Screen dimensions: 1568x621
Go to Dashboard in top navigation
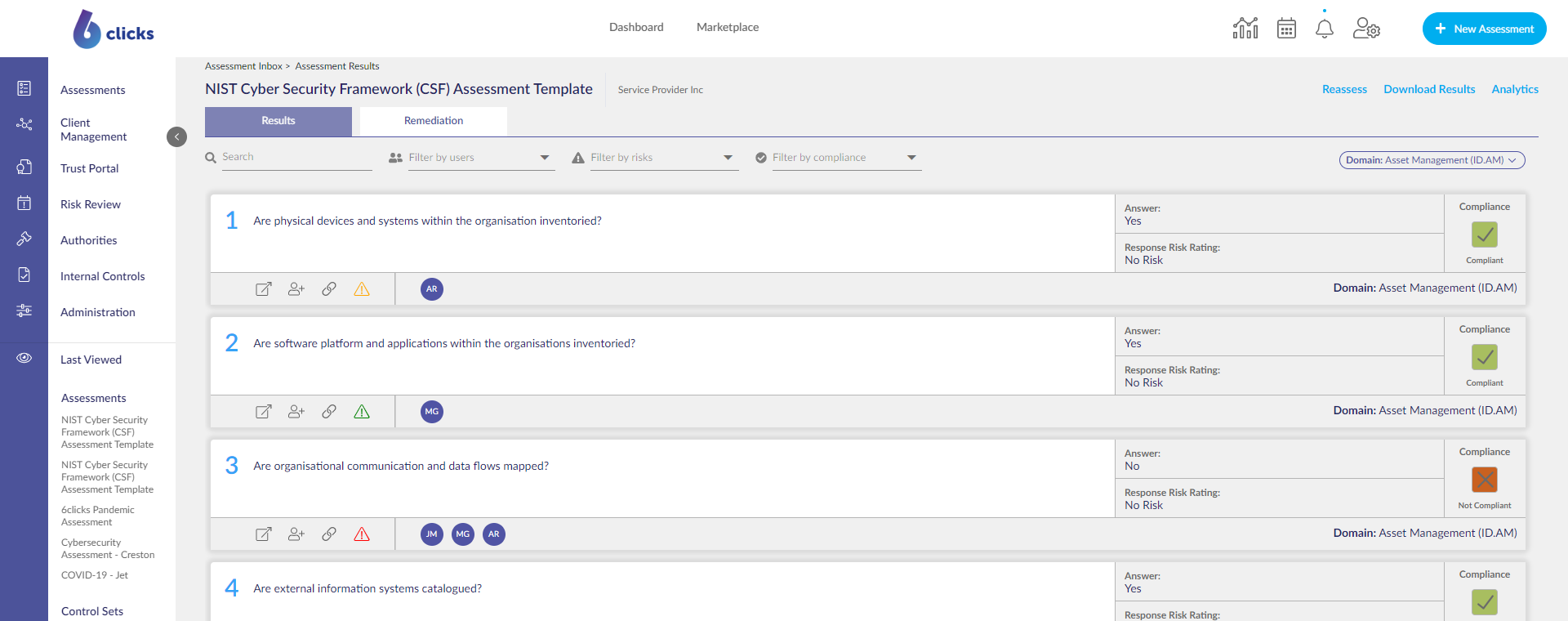tap(636, 27)
